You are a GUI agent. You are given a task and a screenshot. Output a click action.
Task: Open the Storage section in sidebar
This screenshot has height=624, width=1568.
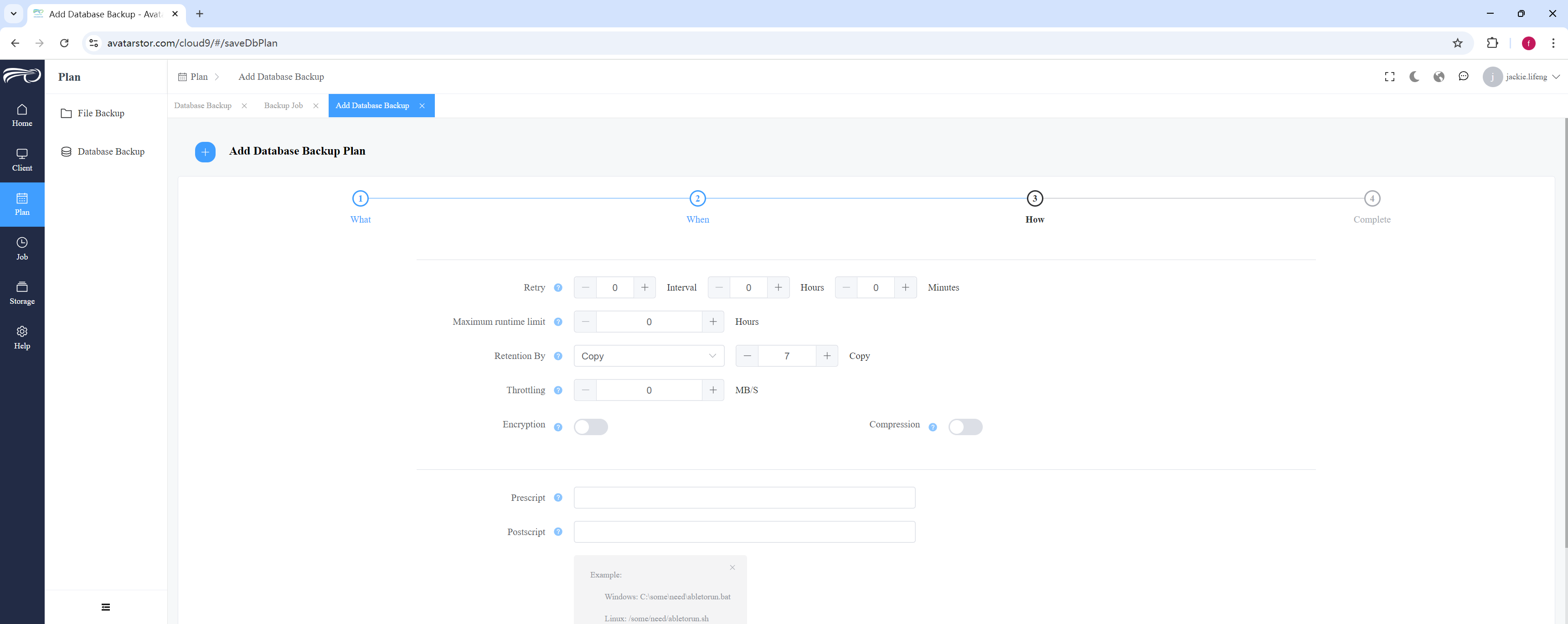(x=22, y=293)
